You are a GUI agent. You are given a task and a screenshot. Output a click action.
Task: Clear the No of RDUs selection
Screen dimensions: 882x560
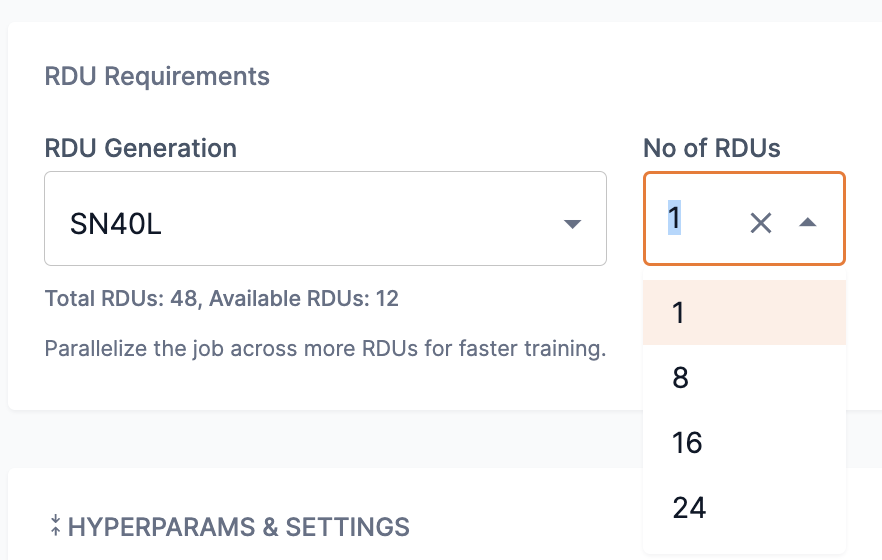pyautogui.click(x=761, y=223)
